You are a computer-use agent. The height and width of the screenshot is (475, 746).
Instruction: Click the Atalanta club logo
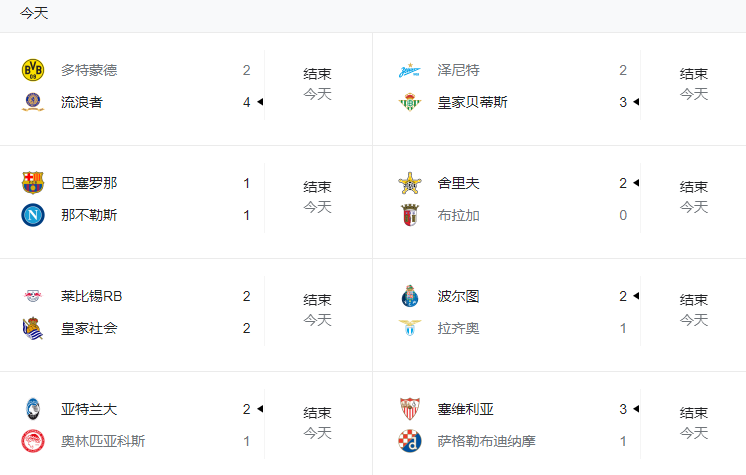(x=33, y=409)
